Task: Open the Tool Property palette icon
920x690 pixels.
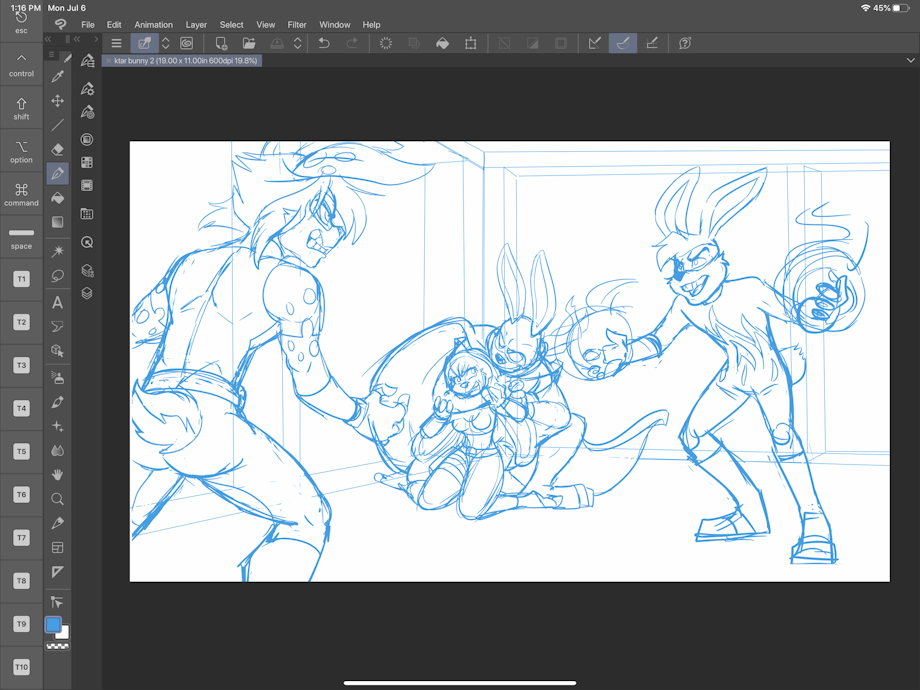Action: point(87,89)
